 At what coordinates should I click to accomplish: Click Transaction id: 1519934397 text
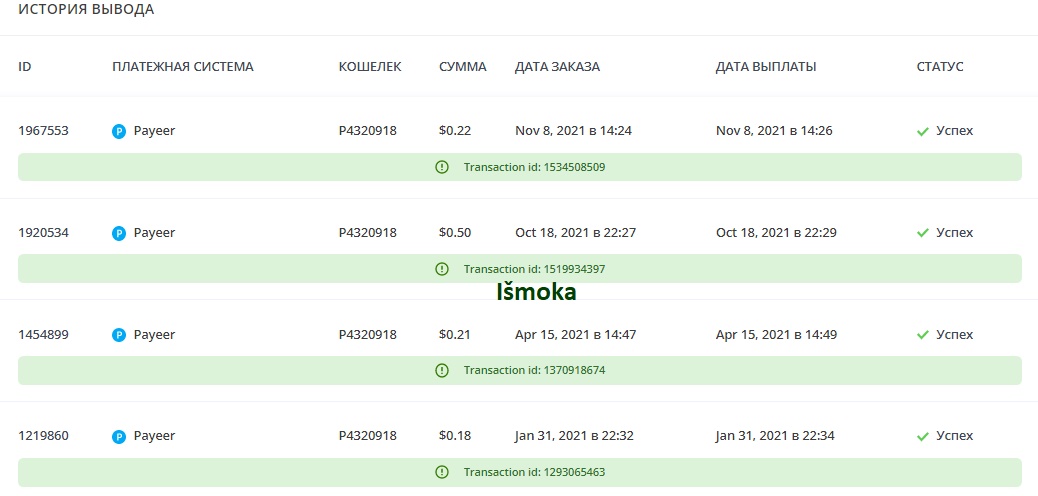tap(534, 269)
